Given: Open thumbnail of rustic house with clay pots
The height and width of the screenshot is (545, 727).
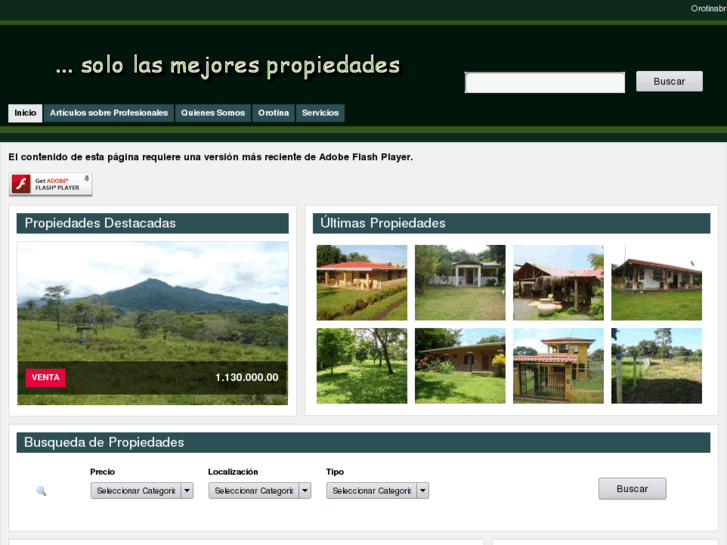Looking at the screenshot, I should (558, 282).
